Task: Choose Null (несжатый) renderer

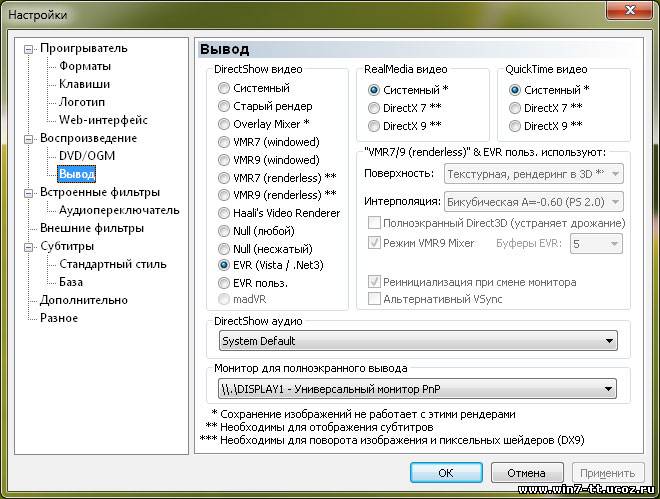Action: click(224, 249)
